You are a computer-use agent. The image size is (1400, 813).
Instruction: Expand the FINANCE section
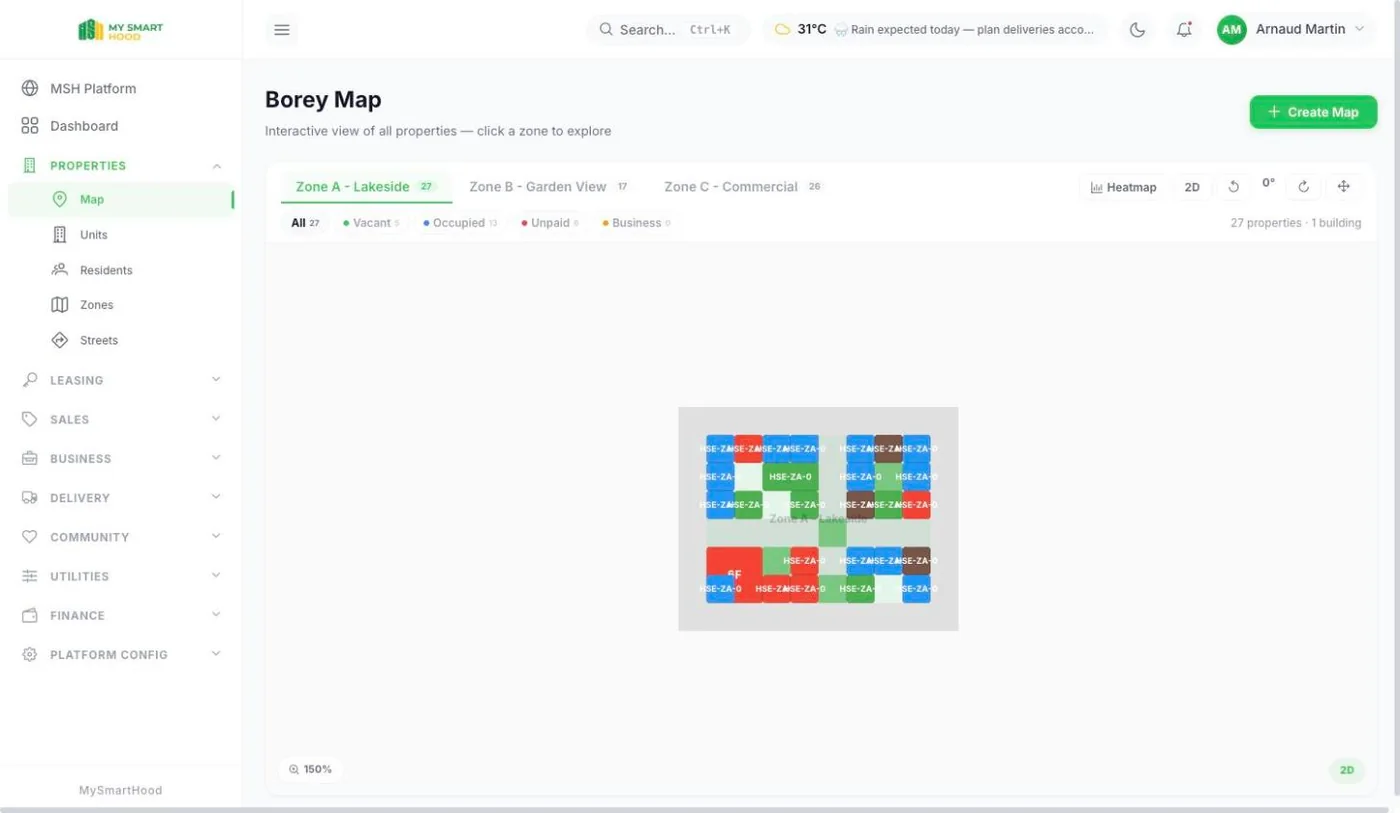pyautogui.click(x=120, y=615)
